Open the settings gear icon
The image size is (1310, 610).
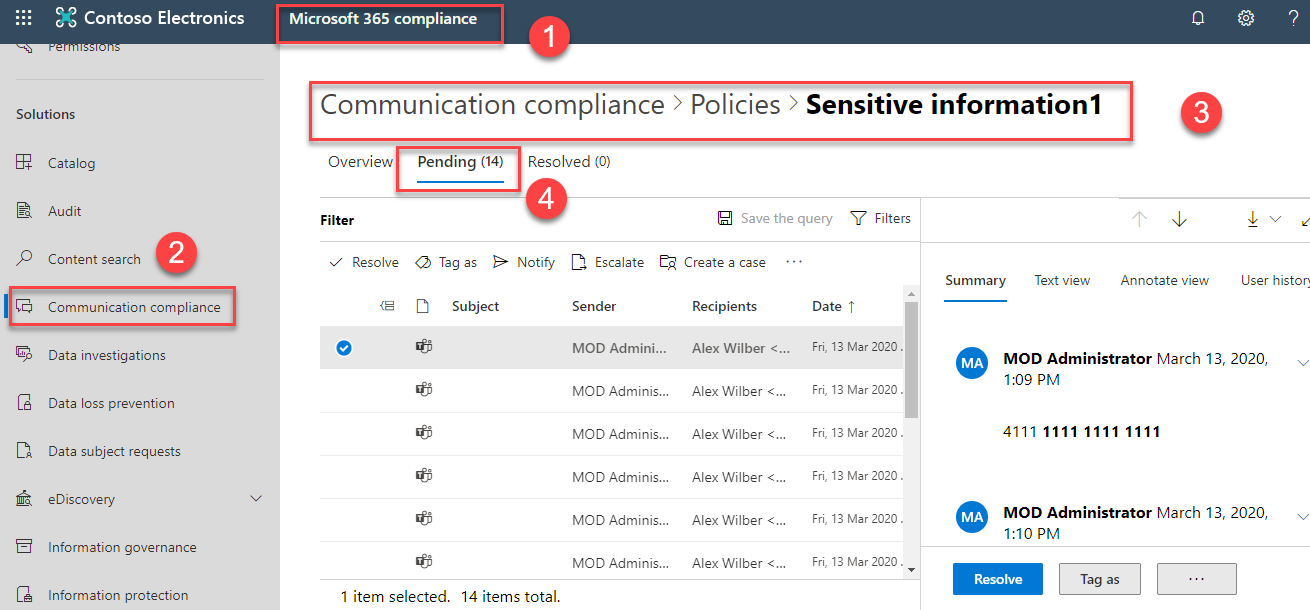click(1246, 18)
